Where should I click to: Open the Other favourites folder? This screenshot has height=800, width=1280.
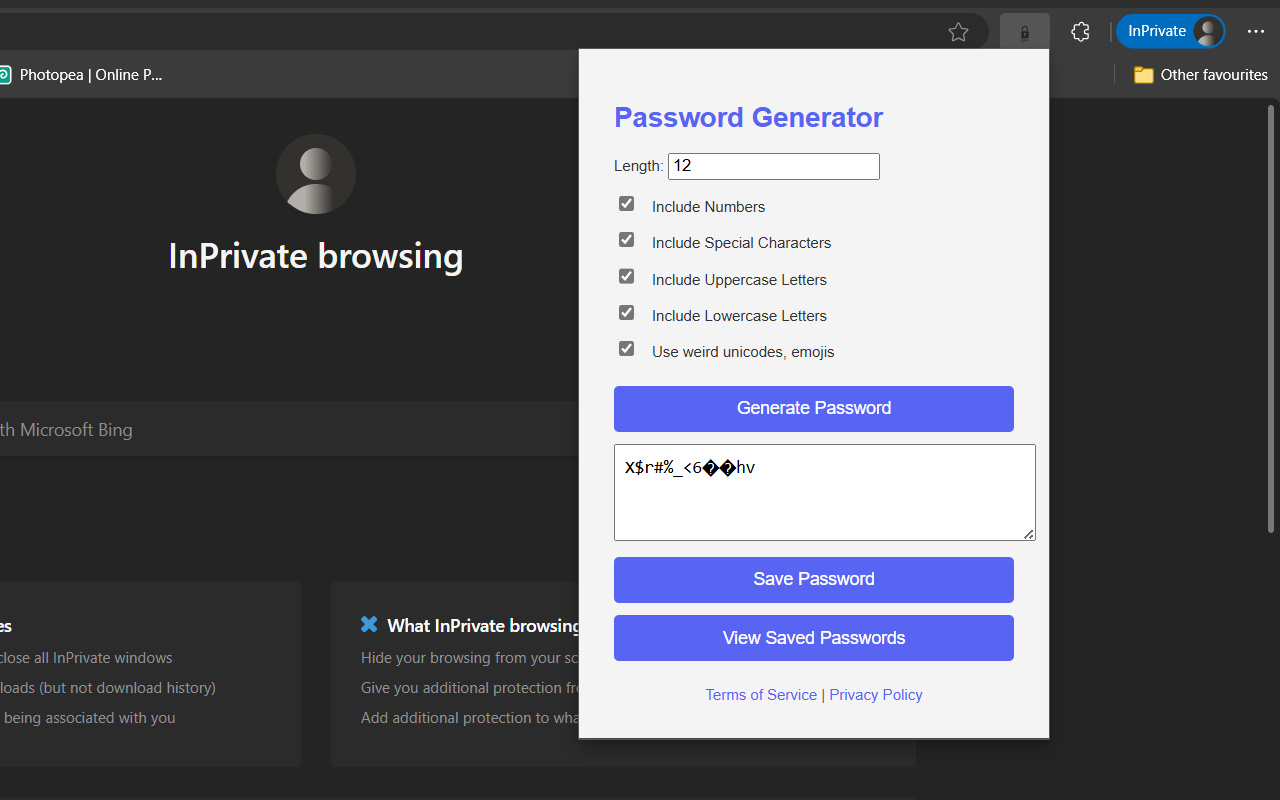coord(1200,75)
